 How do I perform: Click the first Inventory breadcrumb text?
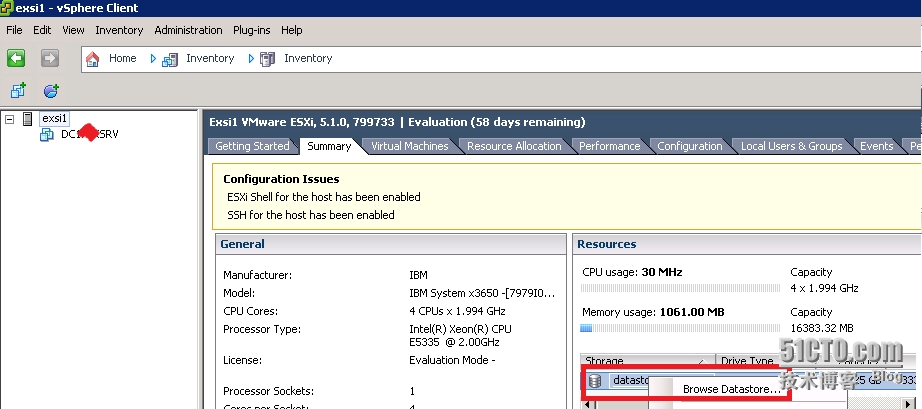click(x=210, y=58)
